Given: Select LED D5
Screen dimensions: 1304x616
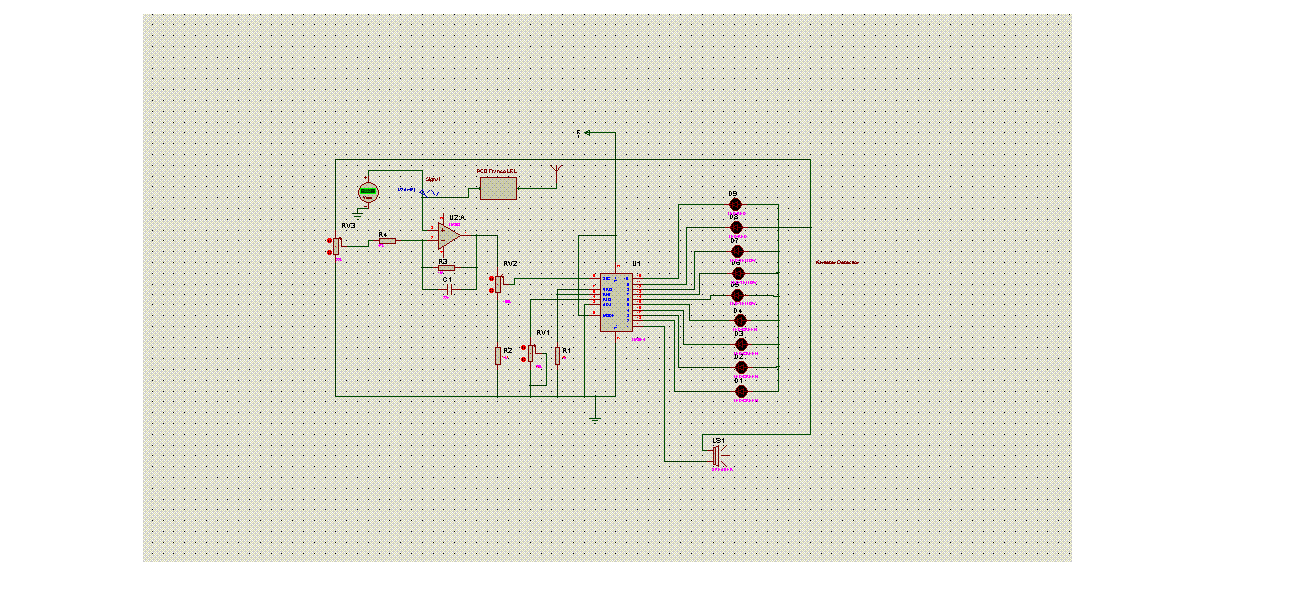Looking at the screenshot, I should pyautogui.click(x=738, y=296).
